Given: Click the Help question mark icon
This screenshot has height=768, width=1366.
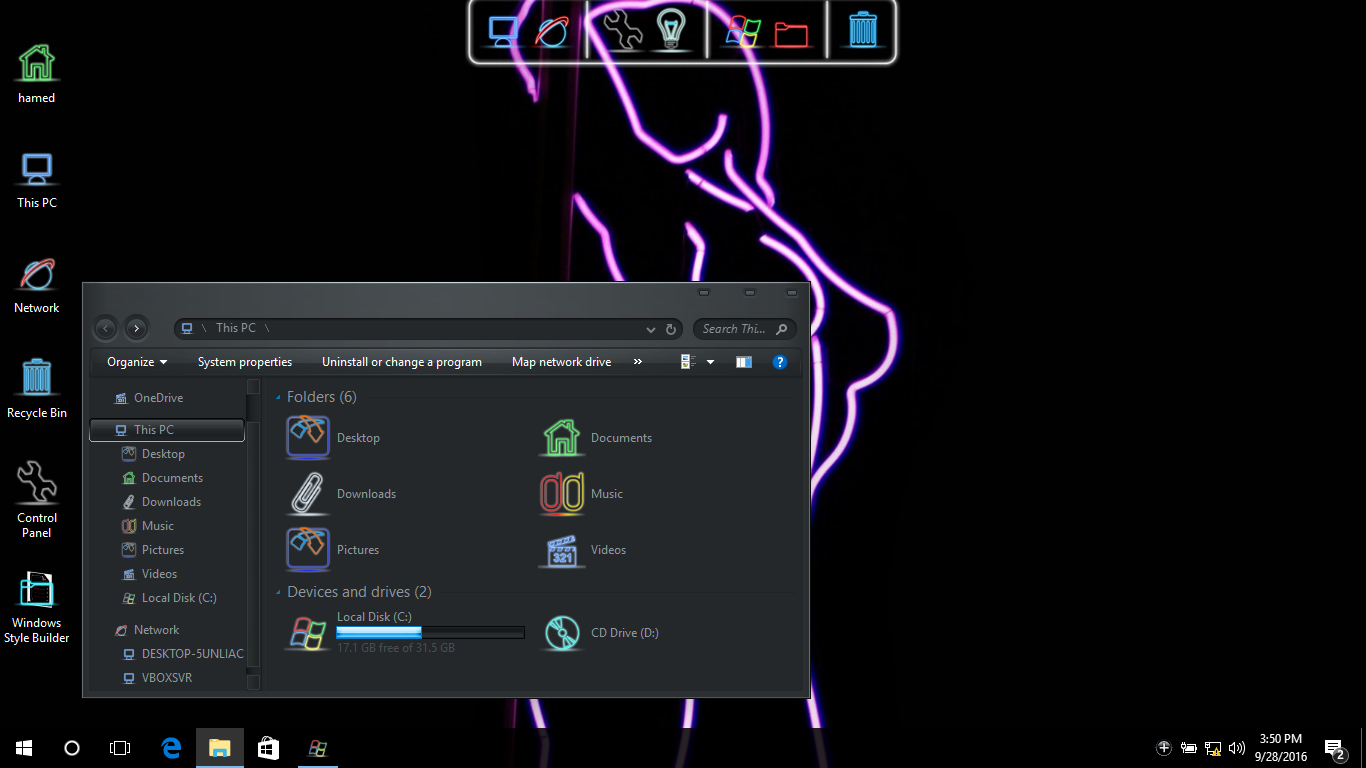Looking at the screenshot, I should [x=780, y=362].
